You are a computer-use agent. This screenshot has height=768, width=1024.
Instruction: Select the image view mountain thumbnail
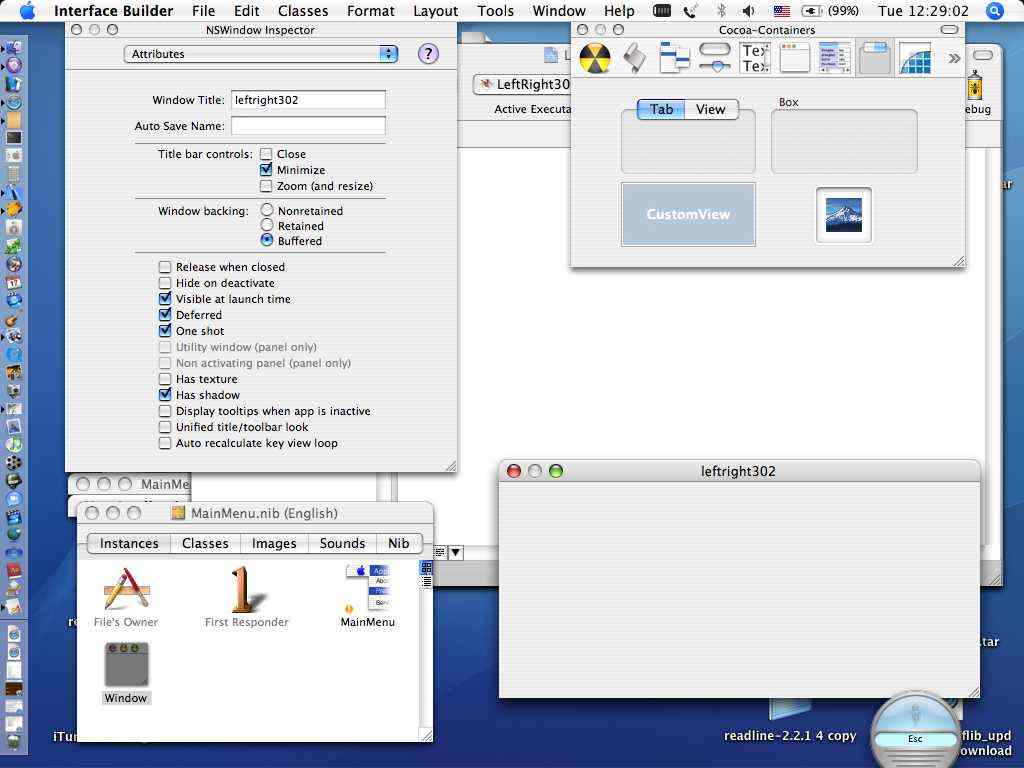pyautogui.click(x=844, y=215)
